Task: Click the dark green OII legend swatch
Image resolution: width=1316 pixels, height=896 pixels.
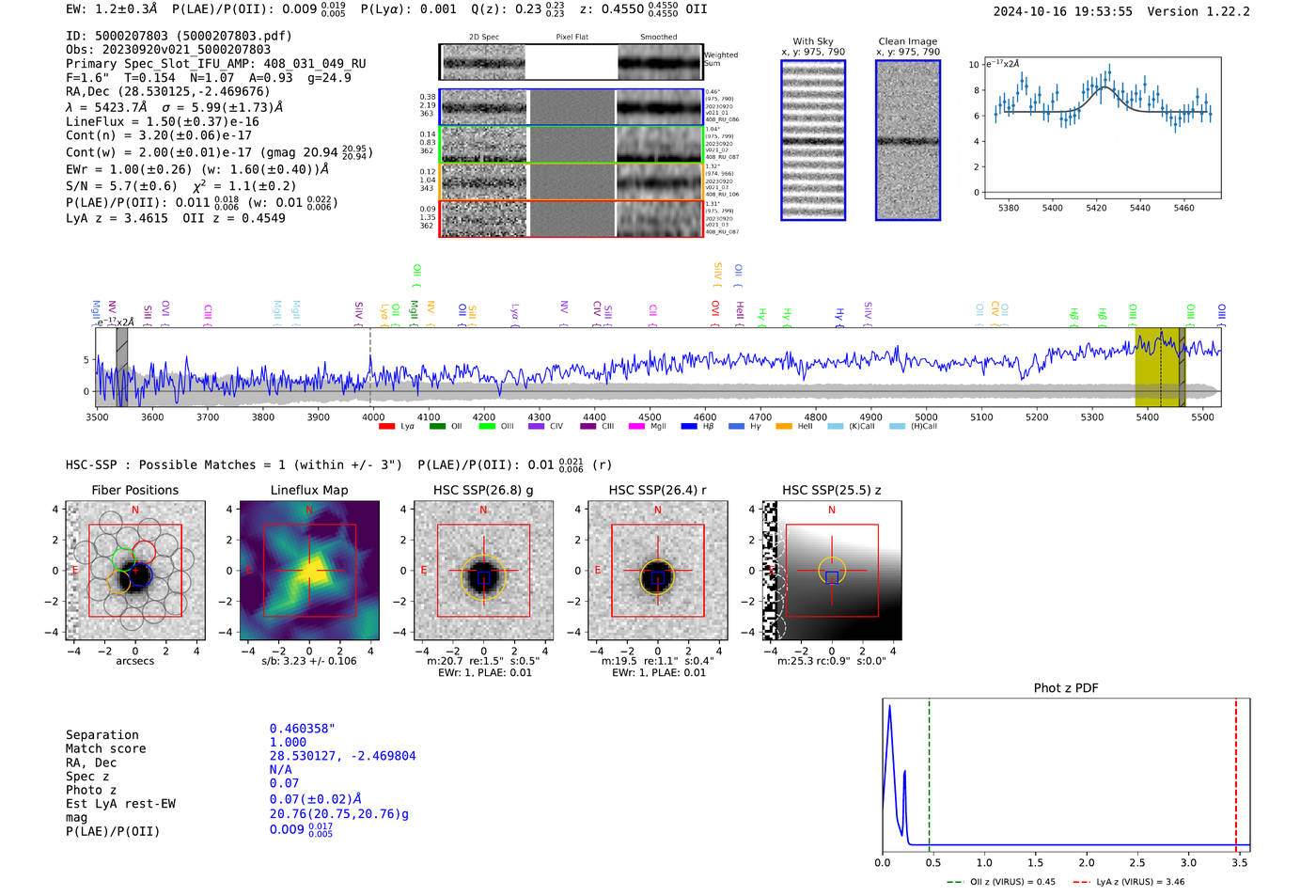Action: coord(437,427)
